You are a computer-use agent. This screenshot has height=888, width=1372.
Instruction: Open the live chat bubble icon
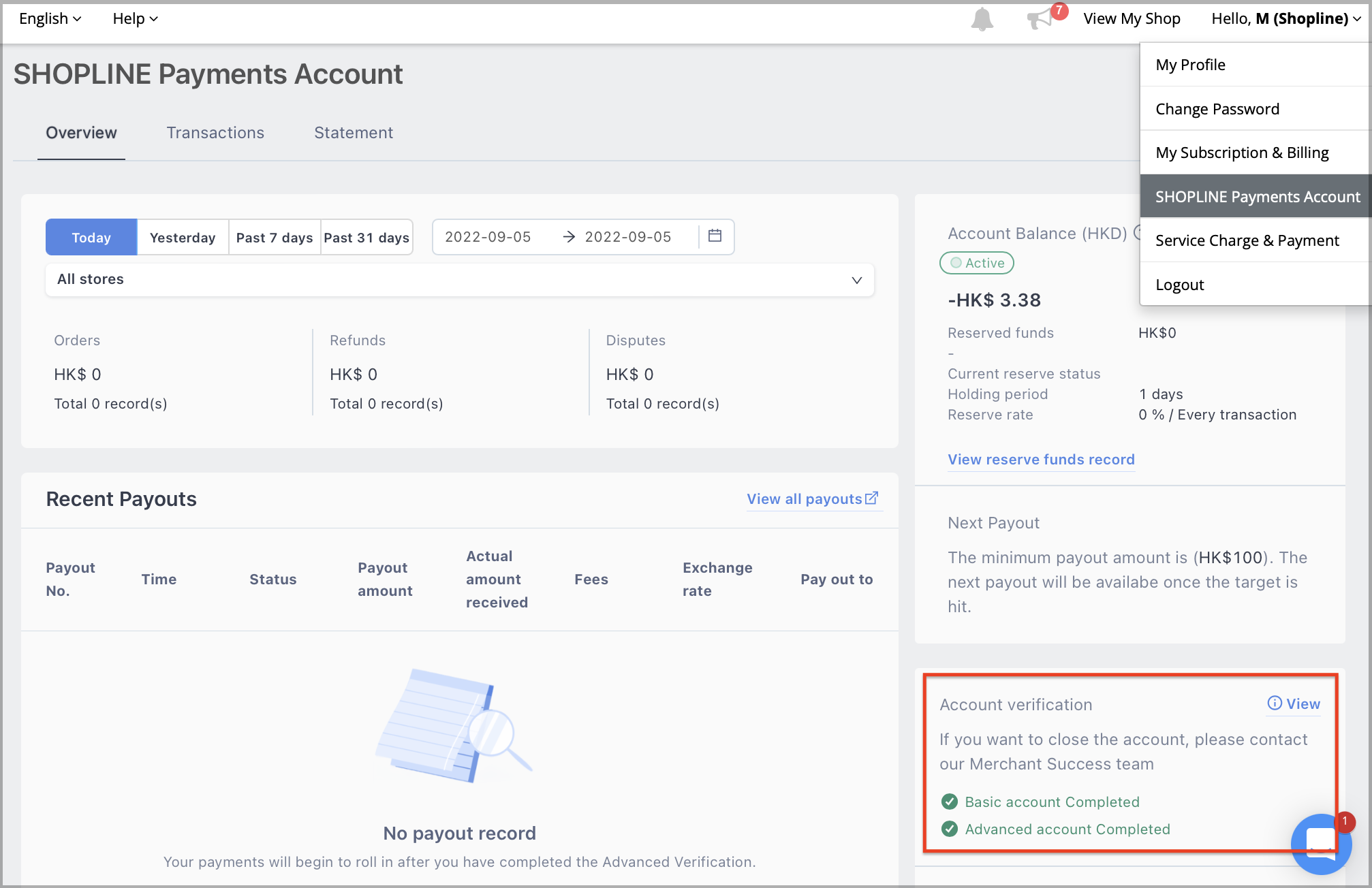point(1321,844)
